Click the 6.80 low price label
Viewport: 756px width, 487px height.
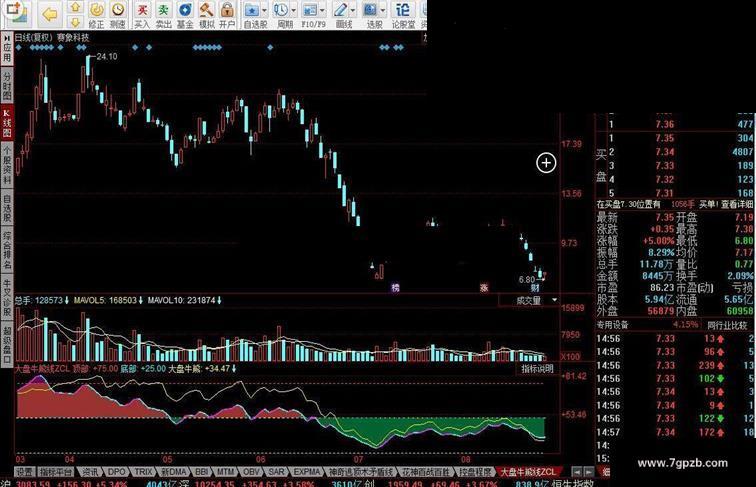point(526,280)
